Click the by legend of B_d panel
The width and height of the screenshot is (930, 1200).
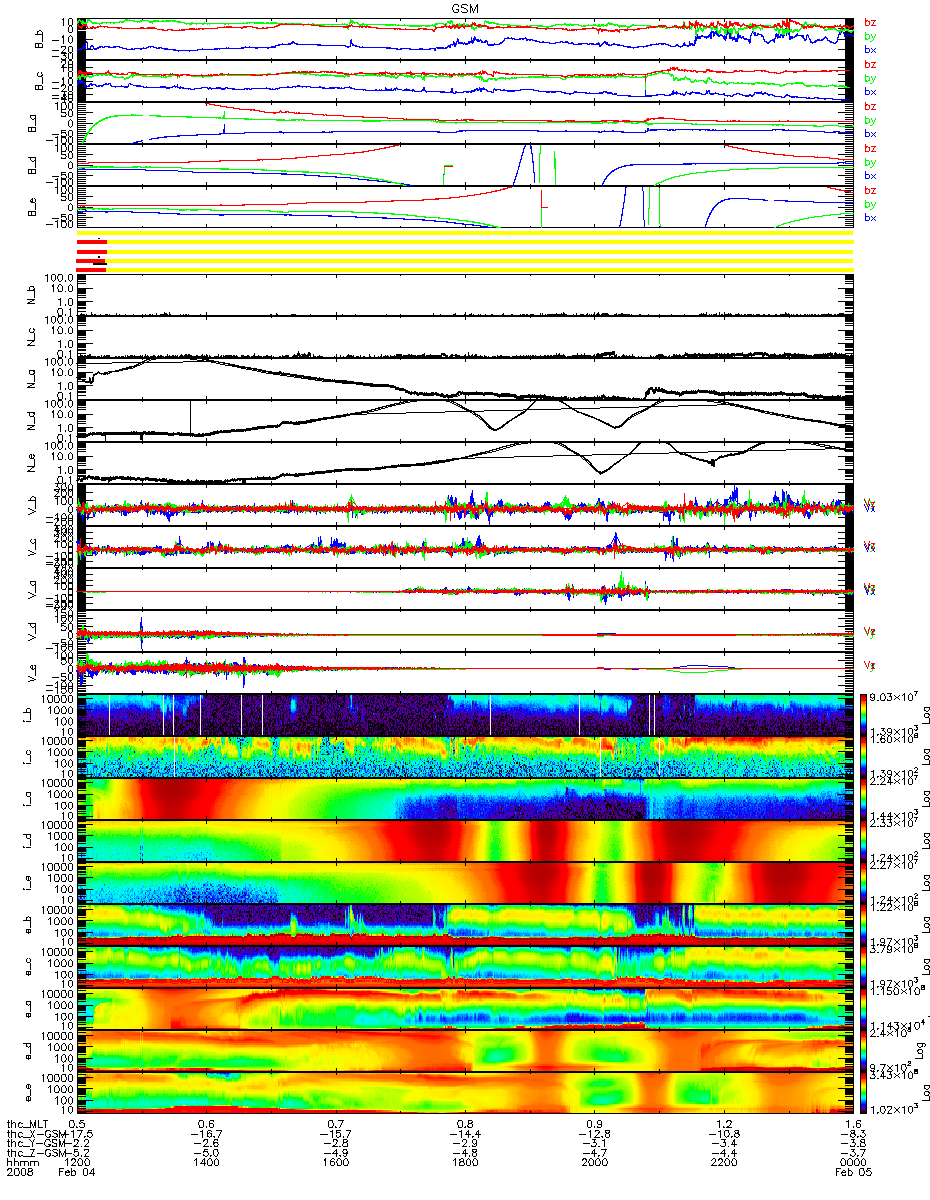tap(869, 162)
